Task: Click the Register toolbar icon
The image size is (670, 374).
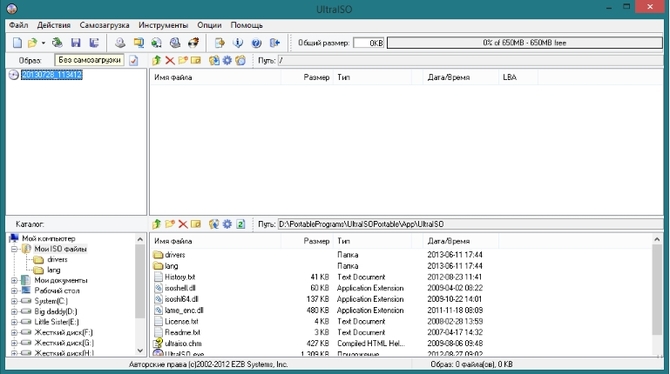Action: coord(220,43)
